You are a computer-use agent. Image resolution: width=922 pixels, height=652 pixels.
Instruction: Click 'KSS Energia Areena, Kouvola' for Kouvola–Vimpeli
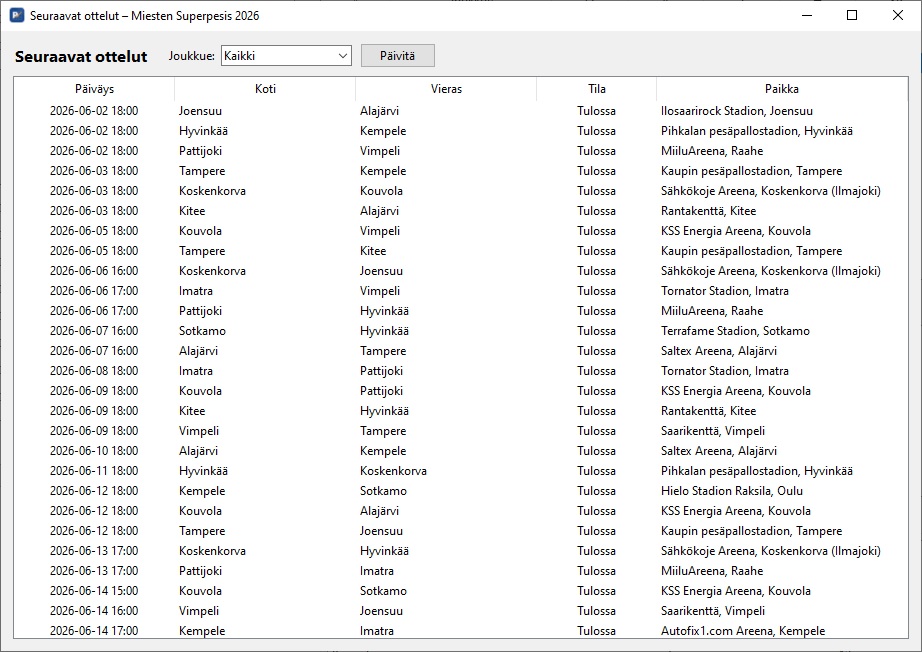pos(736,230)
